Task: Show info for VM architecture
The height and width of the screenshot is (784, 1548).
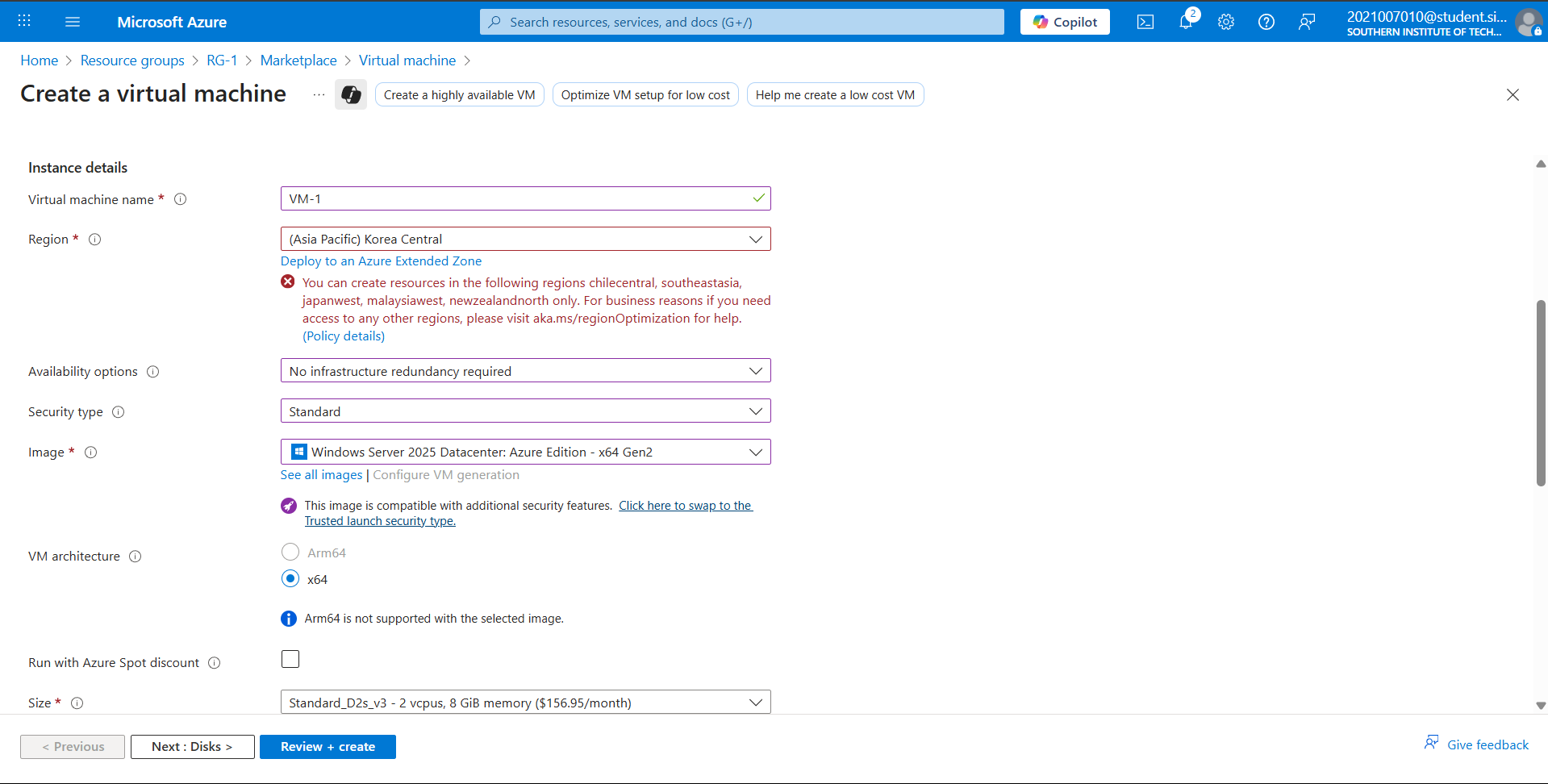Action: pos(136,557)
